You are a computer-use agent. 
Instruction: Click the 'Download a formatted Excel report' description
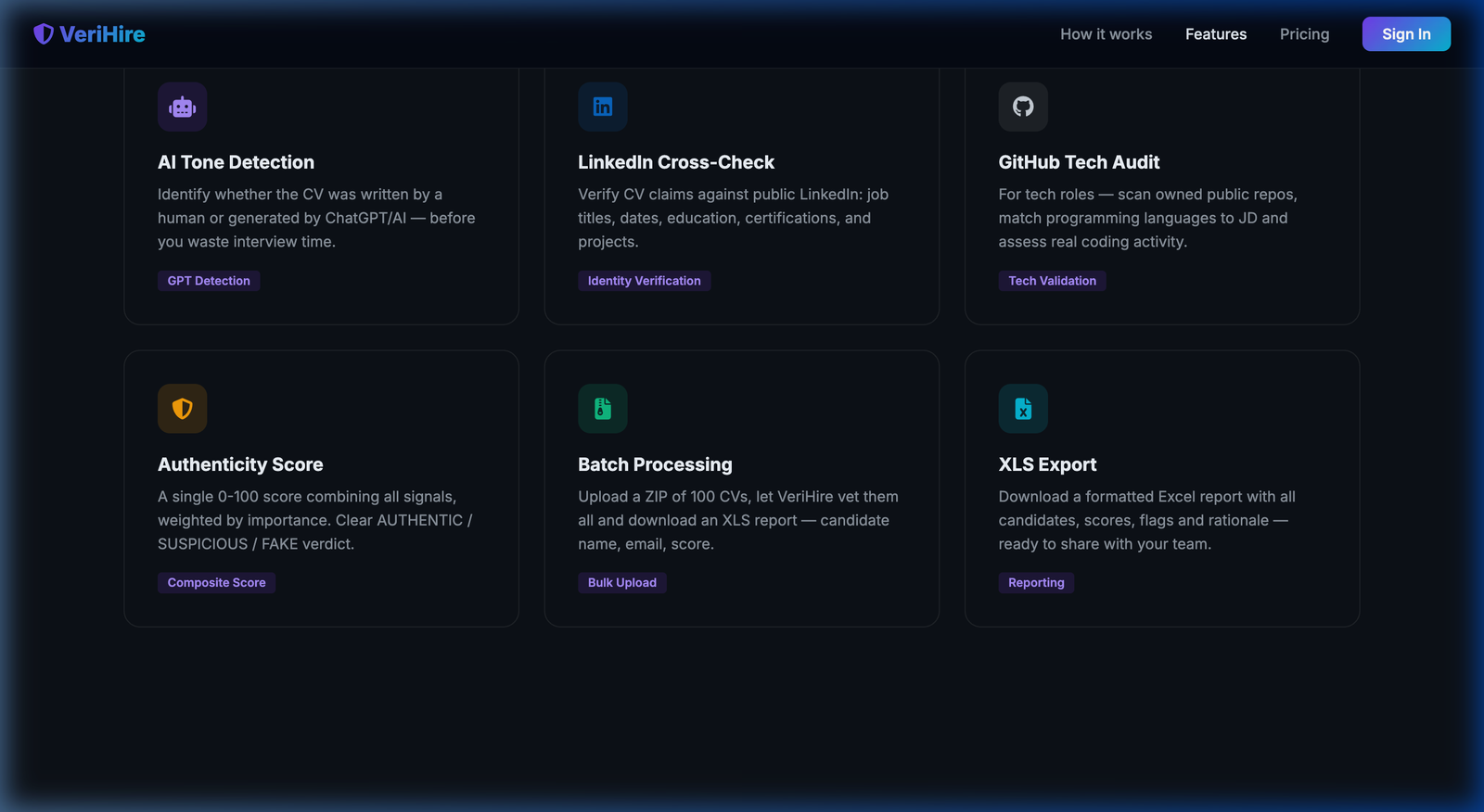tap(1147, 520)
